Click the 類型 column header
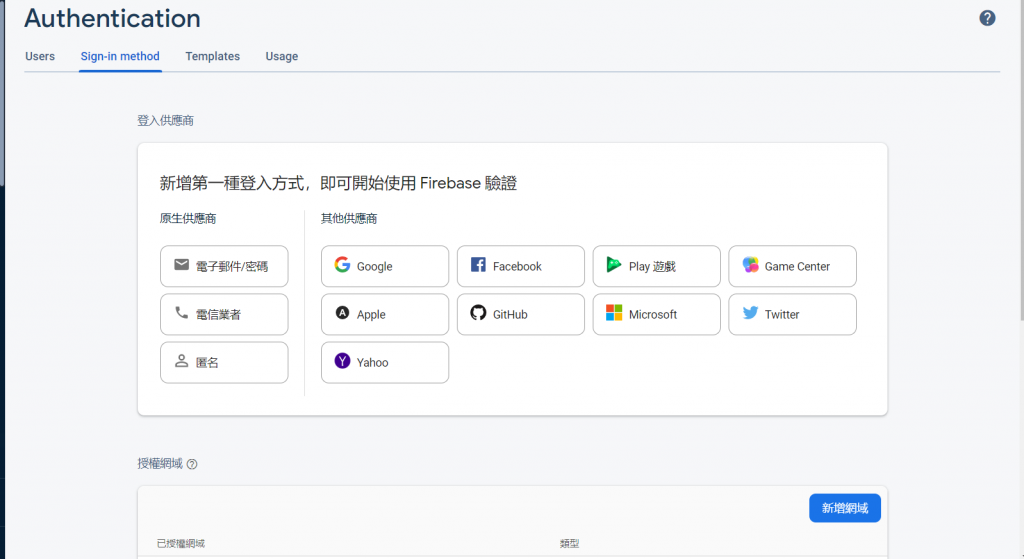This screenshot has height=559, width=1024. (569, 543)
